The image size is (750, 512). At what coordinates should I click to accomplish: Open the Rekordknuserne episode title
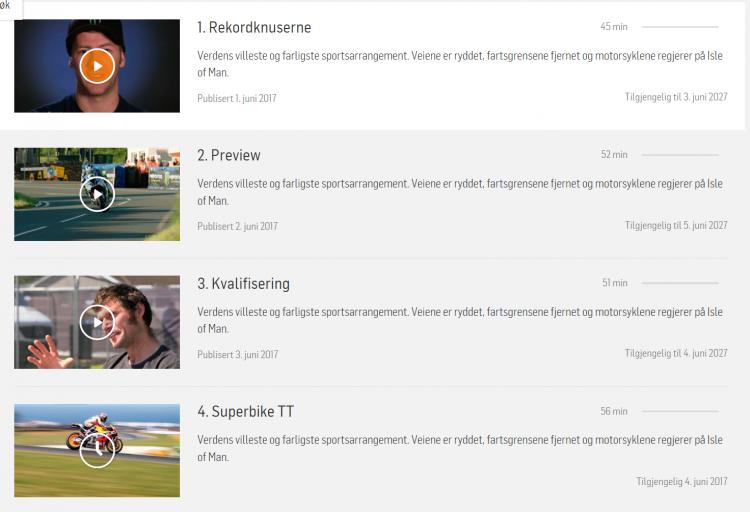point(254,27)
